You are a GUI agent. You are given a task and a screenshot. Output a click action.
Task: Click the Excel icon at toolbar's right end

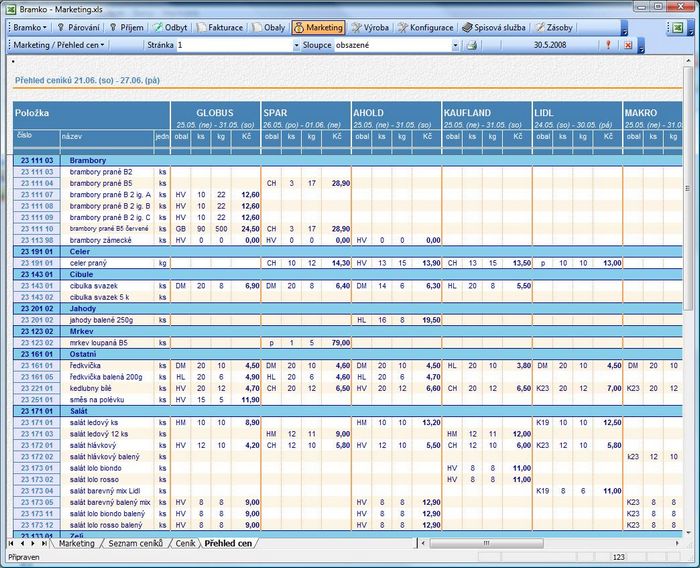[x=678, y=28]
